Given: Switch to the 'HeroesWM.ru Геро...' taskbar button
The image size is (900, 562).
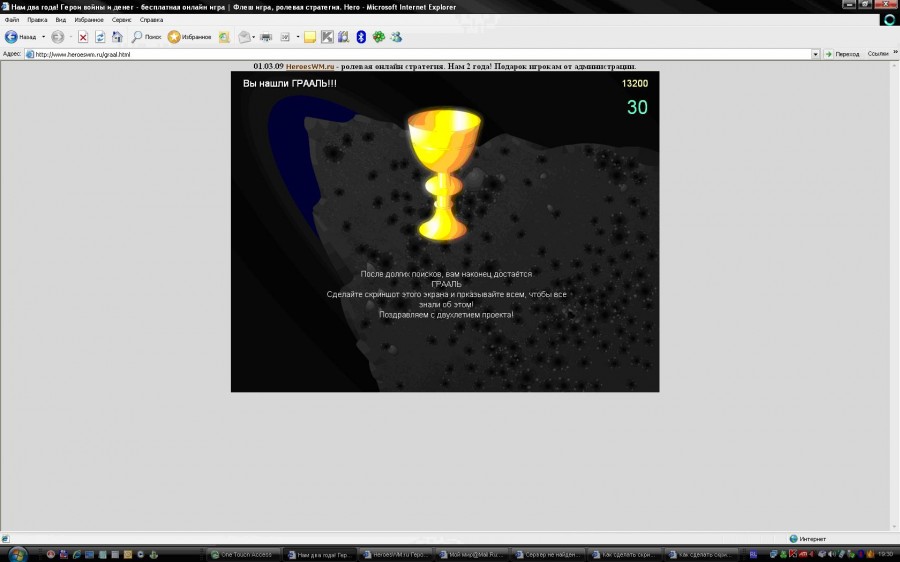Looking at the screenshot, I should [x=397, y=555].
